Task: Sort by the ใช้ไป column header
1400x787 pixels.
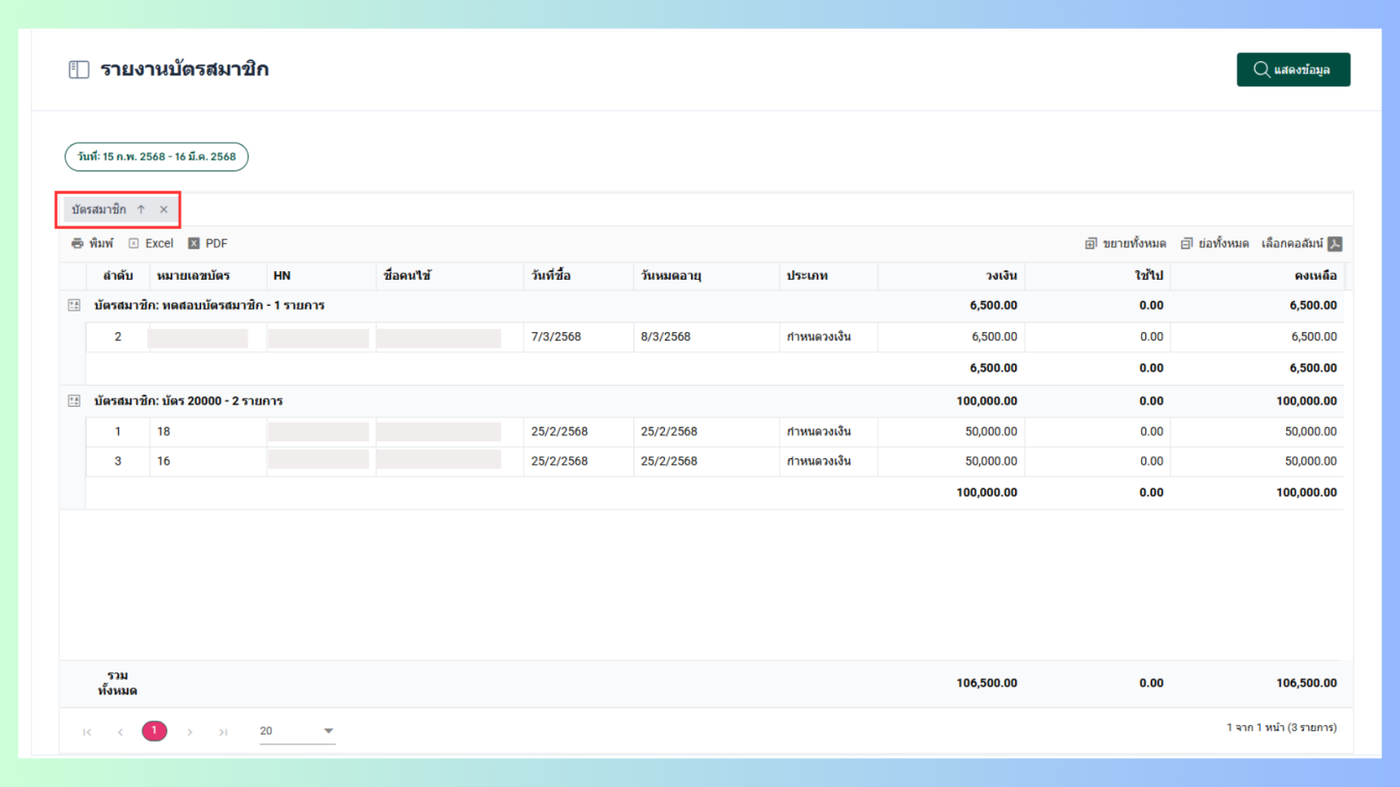Action: click(x=1097, y=276)
